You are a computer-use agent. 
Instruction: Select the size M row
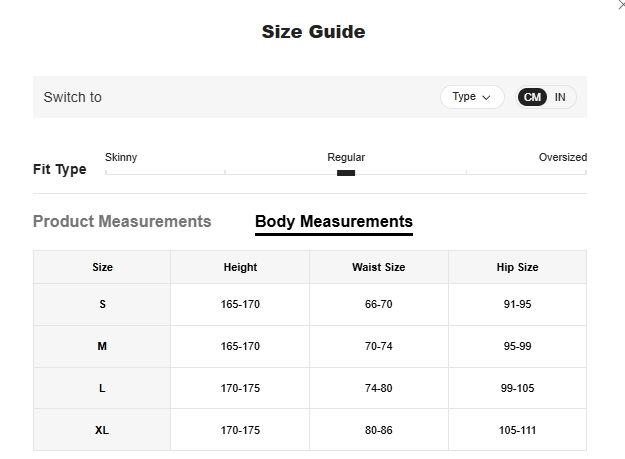[102, 346]
